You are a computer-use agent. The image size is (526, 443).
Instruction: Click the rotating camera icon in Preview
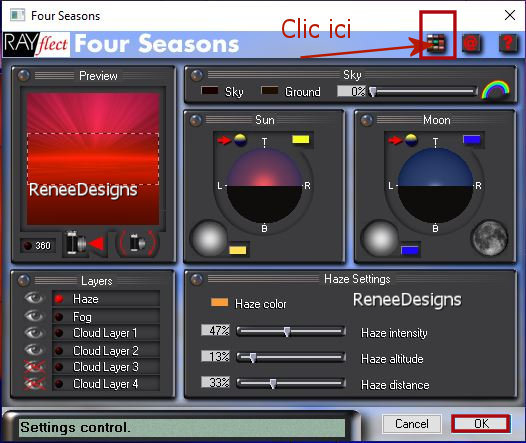pos(138,243)
